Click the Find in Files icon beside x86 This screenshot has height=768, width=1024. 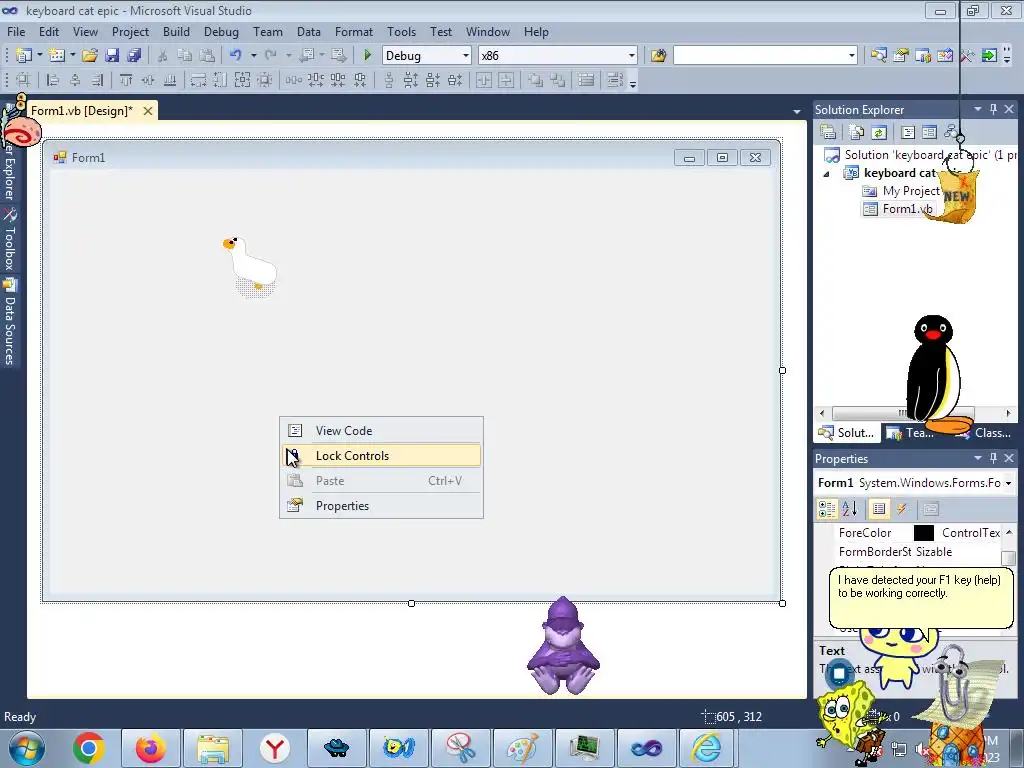(x=658, y=56)
